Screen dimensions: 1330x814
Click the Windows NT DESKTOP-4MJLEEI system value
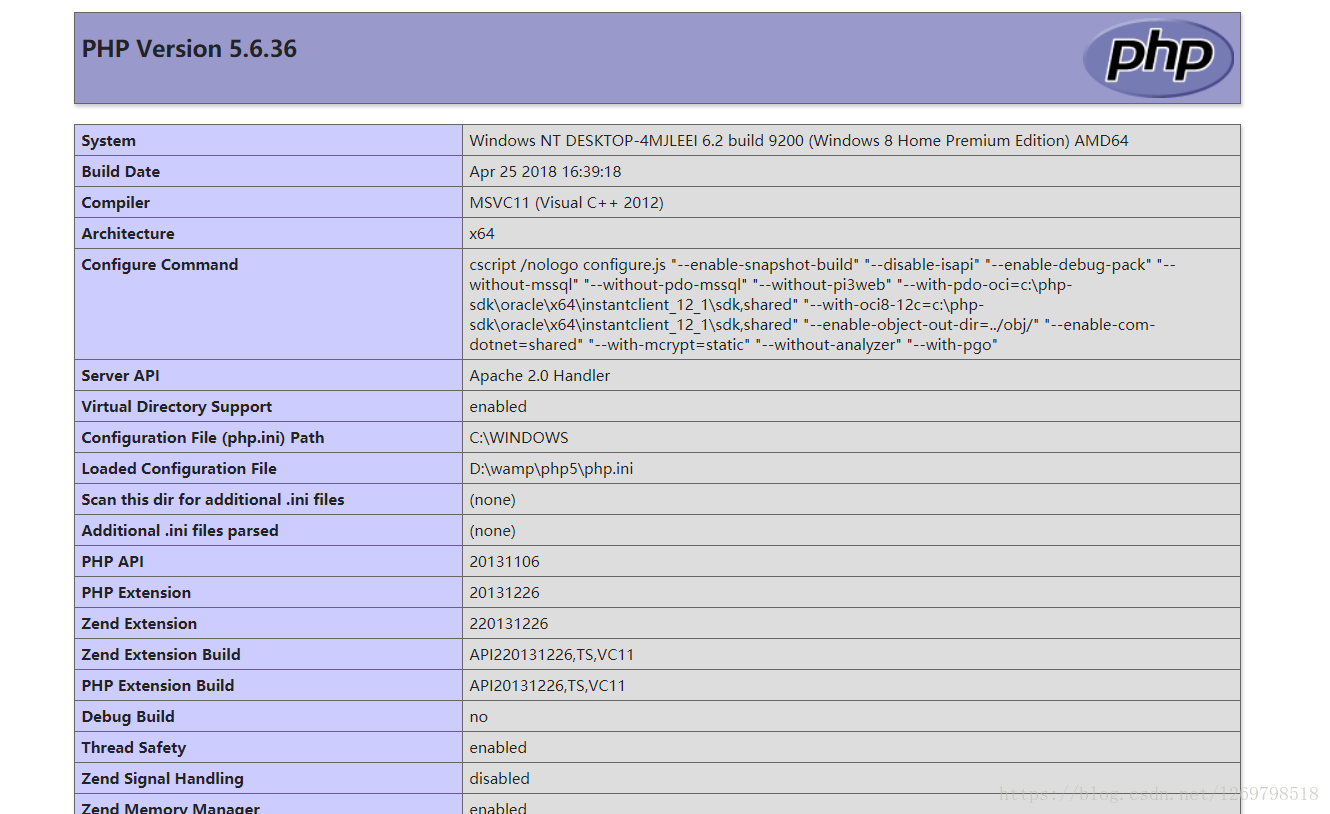799,141
